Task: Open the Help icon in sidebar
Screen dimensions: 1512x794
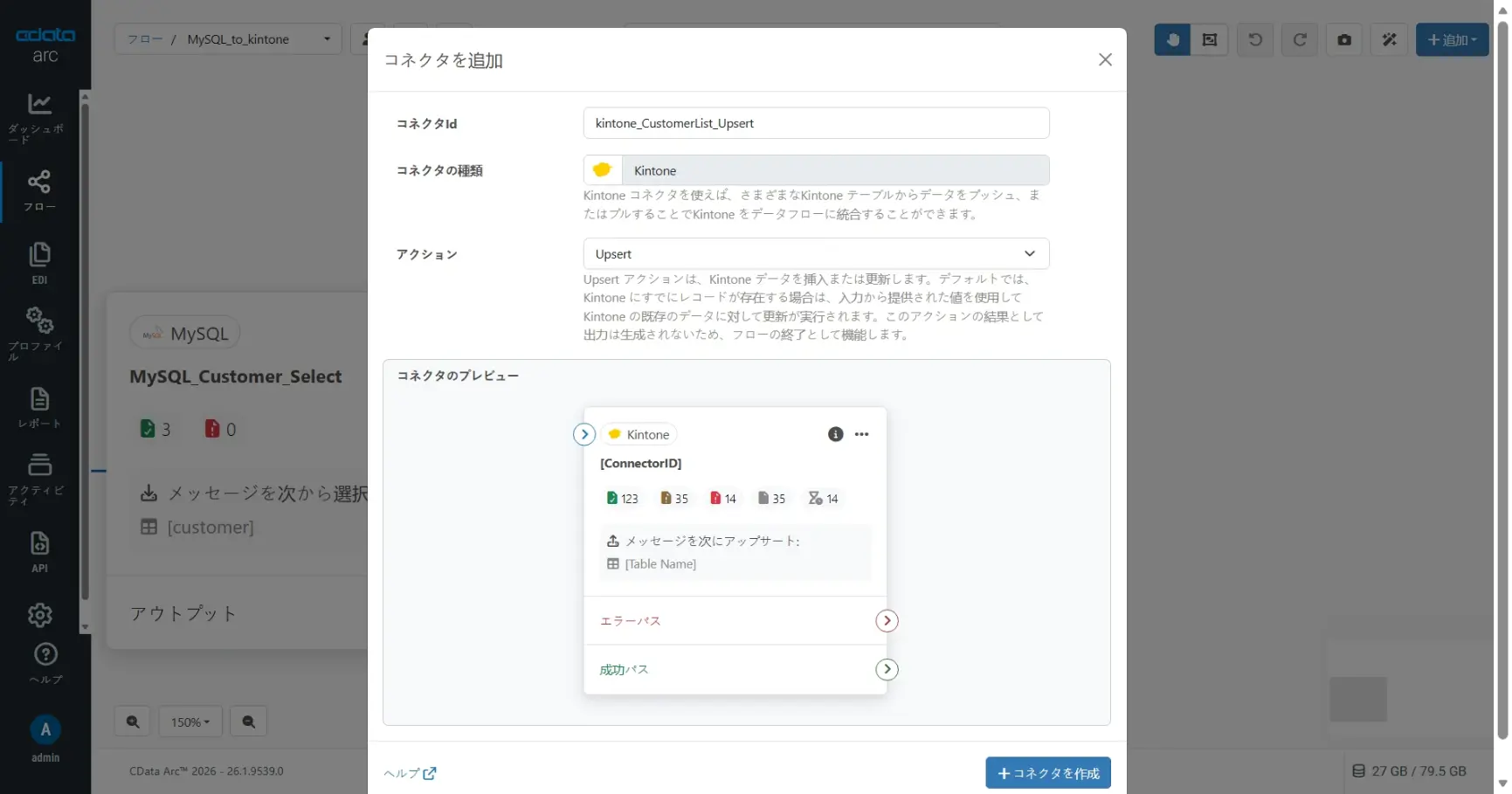Action: 45,663
